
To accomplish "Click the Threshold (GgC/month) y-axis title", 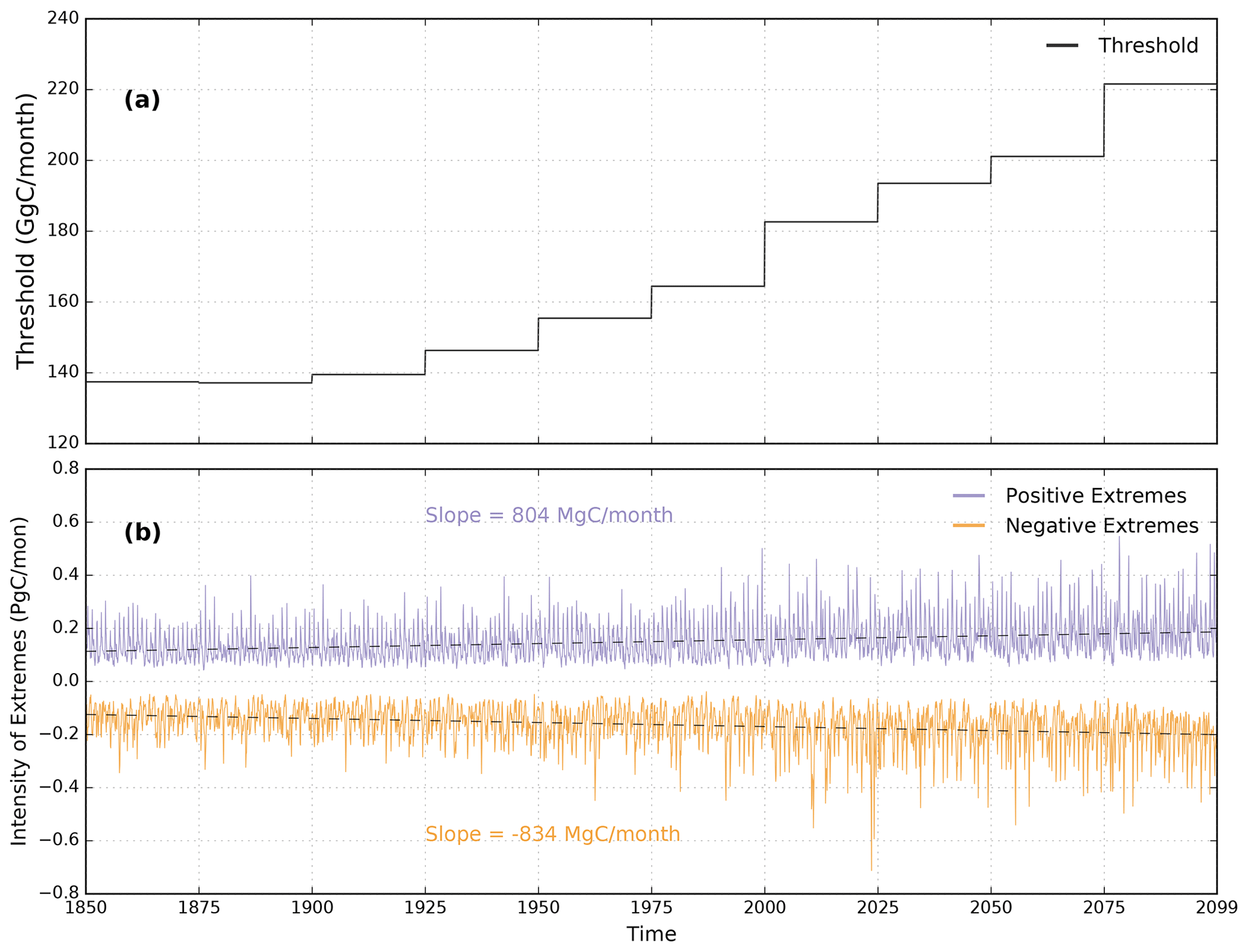I will [25, 231].
